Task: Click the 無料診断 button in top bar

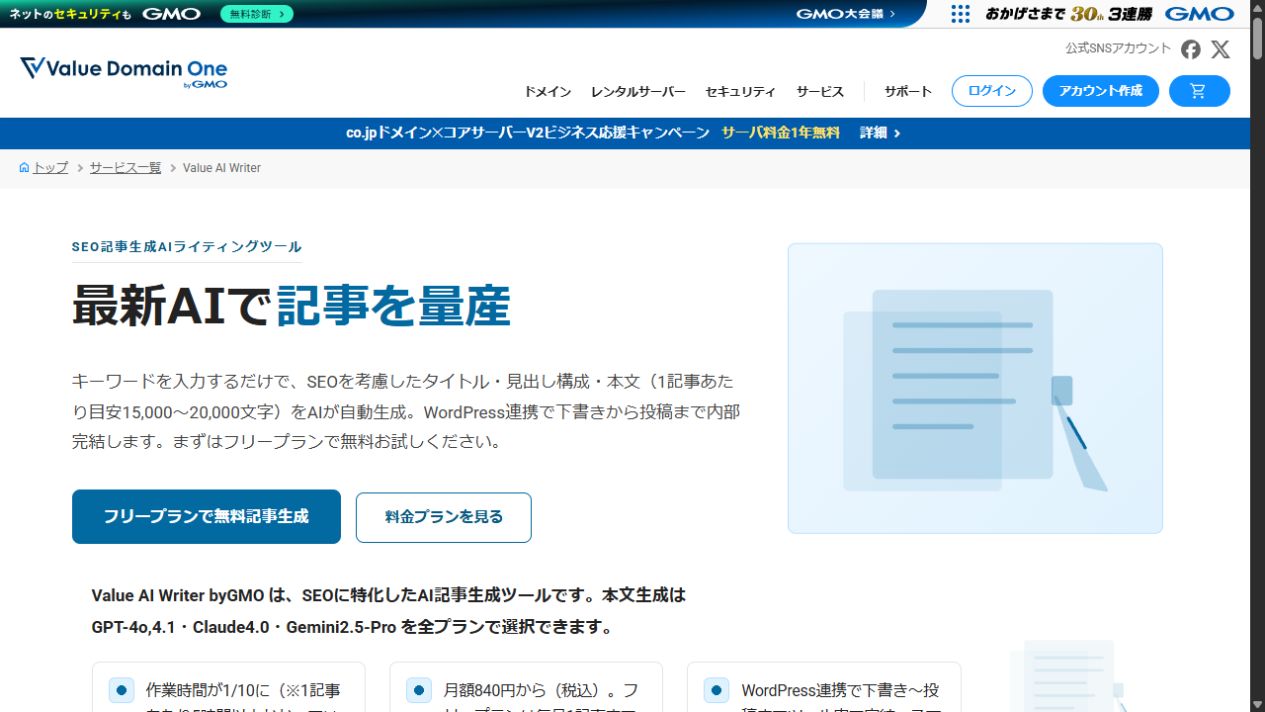Action: point(257,14)
